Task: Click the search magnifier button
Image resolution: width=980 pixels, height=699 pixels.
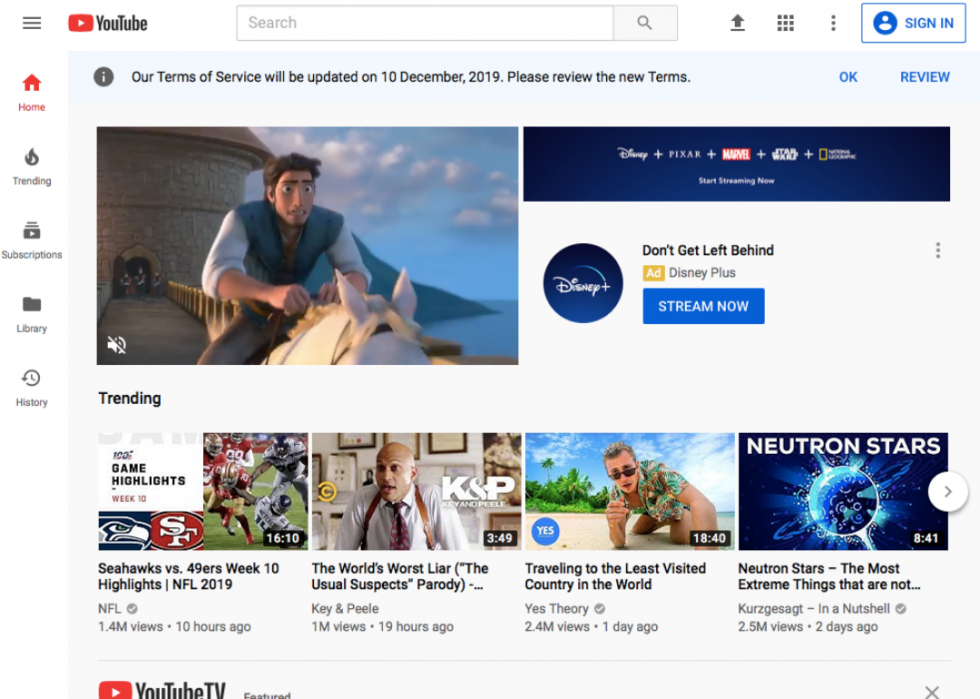Action: click(645, 23)
